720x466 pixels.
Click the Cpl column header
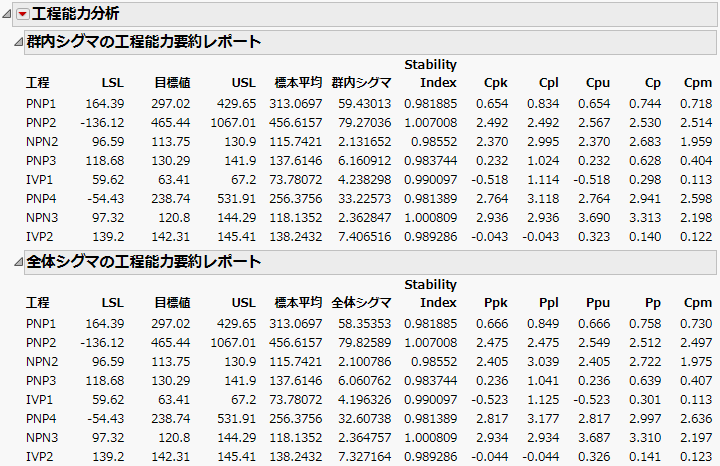coord(548,82)
